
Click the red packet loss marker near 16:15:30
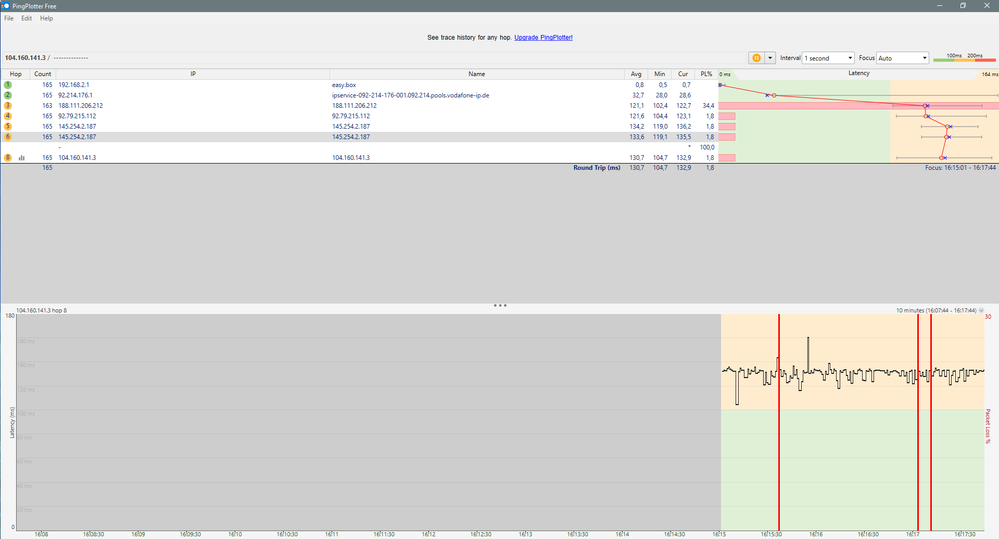[x=779, y=422]
